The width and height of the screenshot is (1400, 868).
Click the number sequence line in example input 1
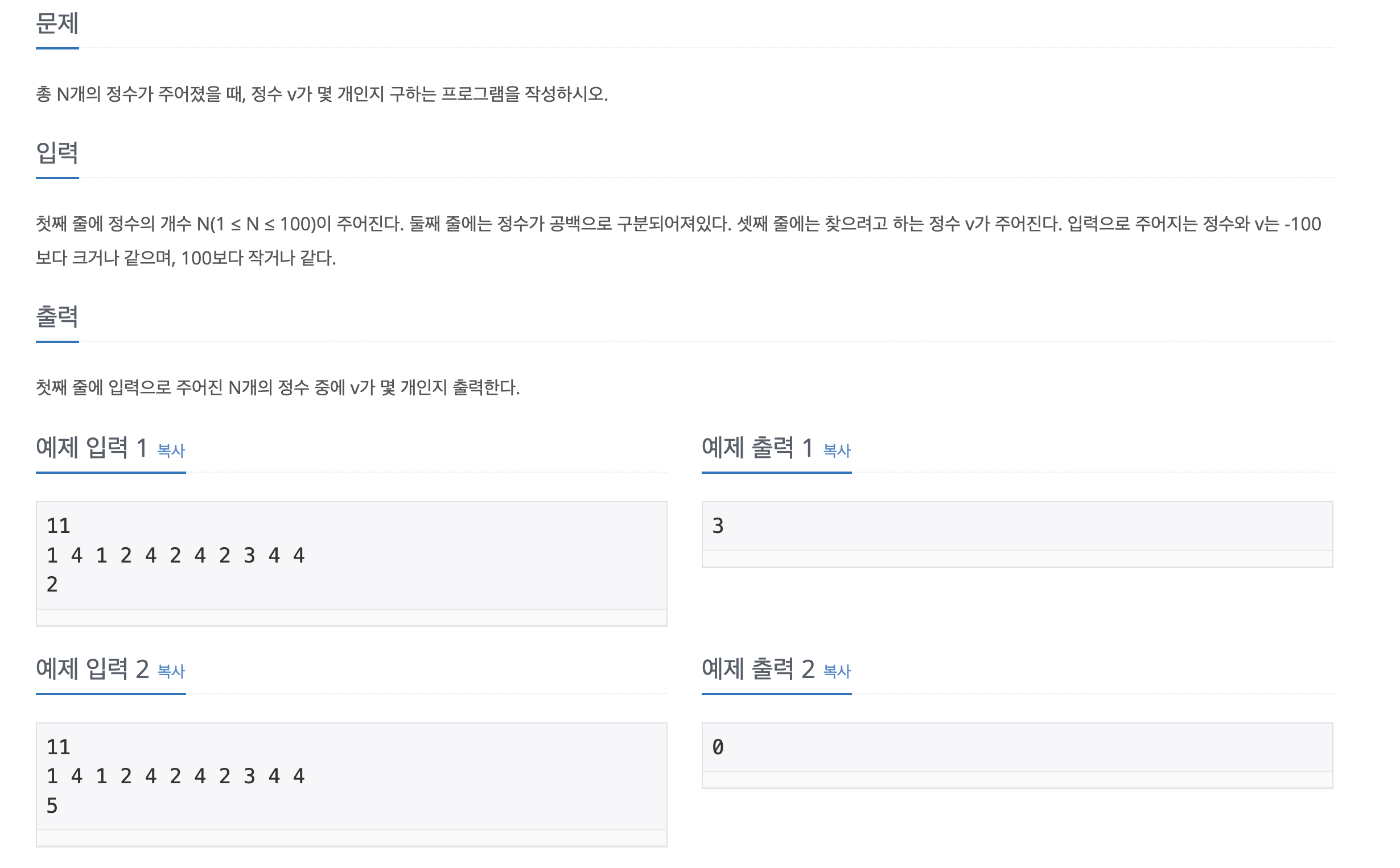pos(176,556)
